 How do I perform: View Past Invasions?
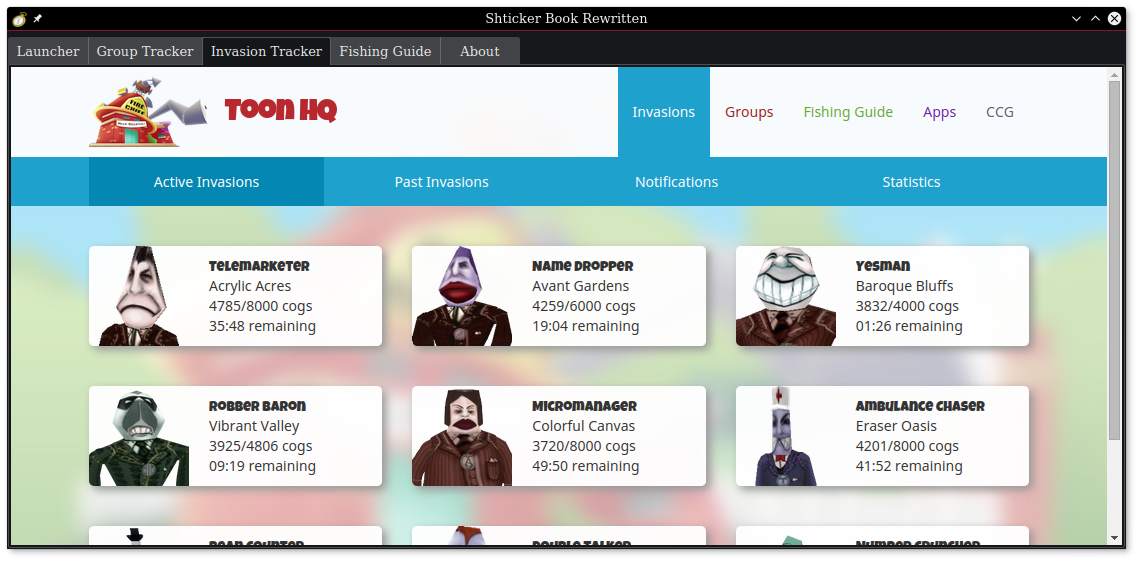click(442, 182)
